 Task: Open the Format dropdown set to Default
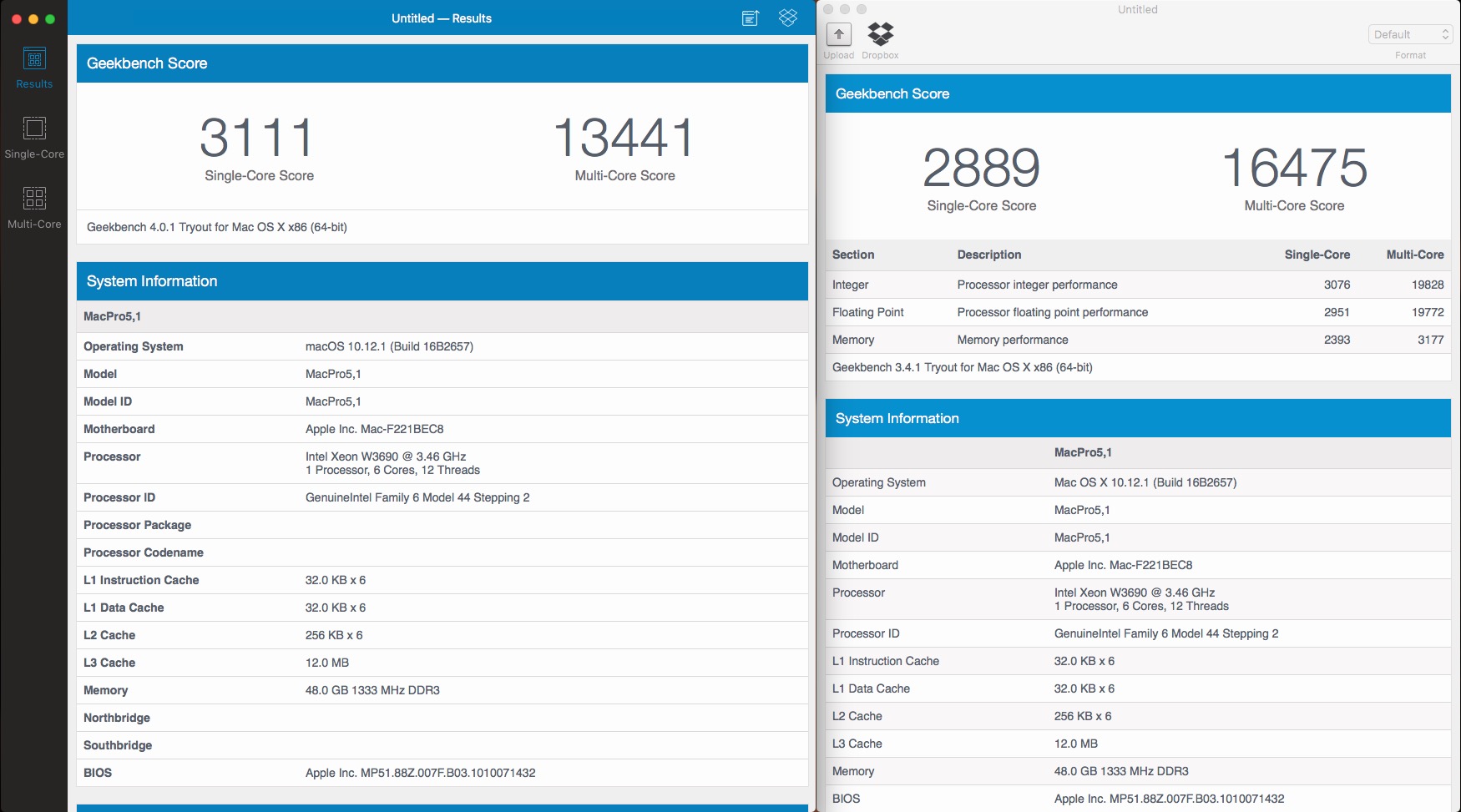1410,34
